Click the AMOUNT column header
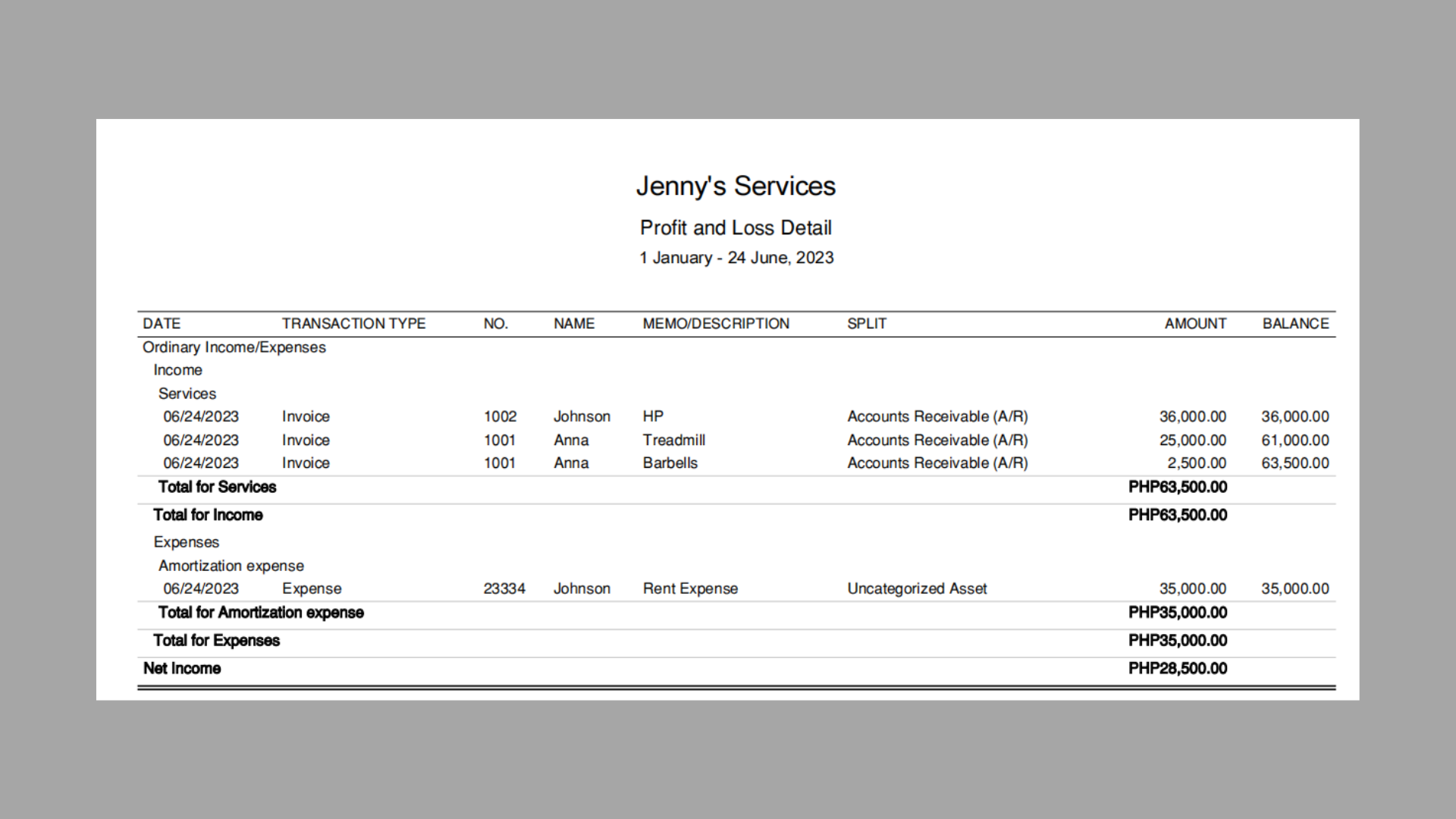1456x819 pixels. coord(1194,324)
